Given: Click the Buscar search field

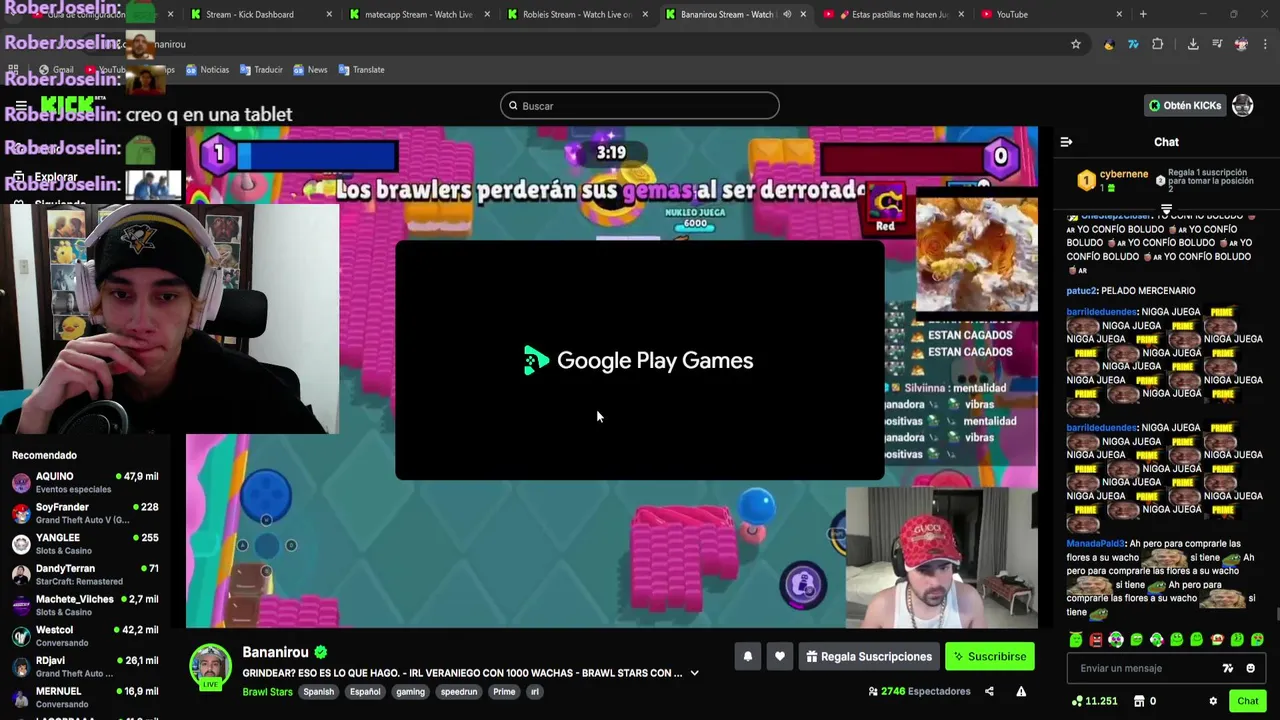Looking at the screenshot, I should coord(640,106).
